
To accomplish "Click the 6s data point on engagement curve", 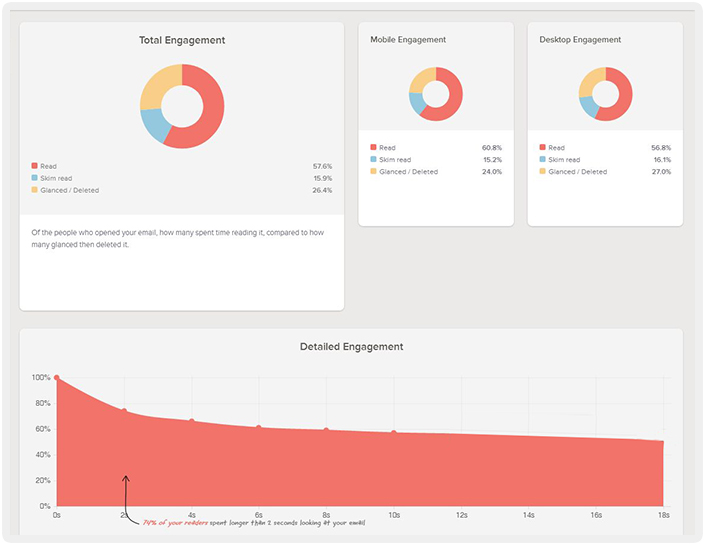I will pyautogui.click(x=259, y=428).
